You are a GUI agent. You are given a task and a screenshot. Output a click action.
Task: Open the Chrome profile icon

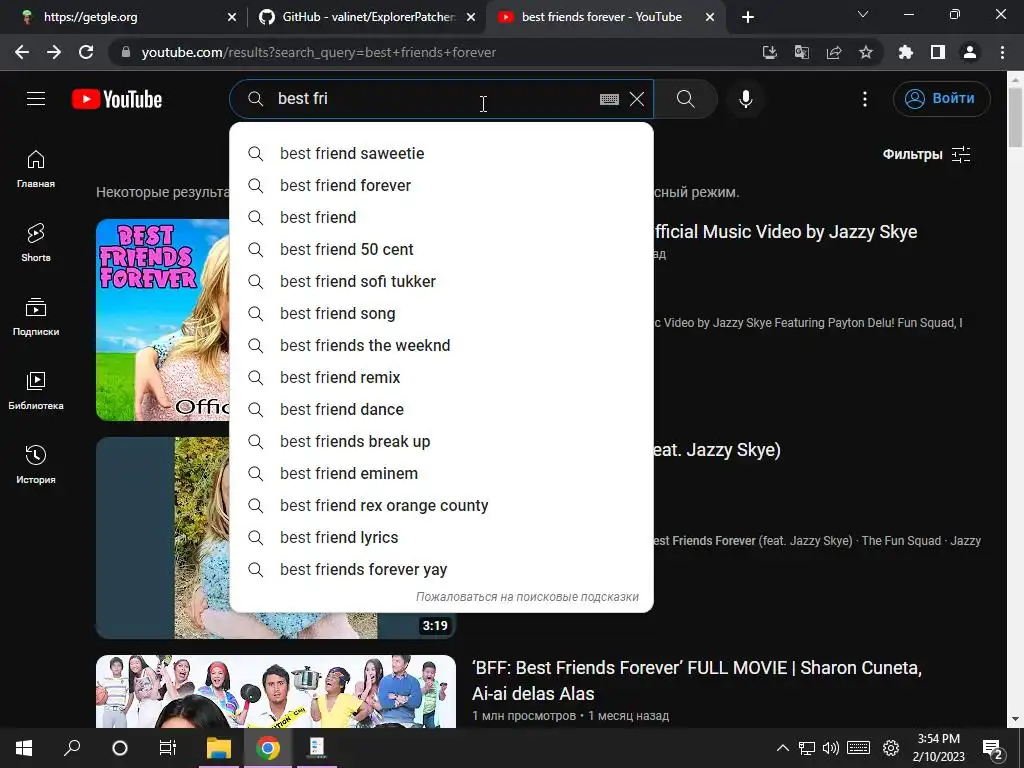point(970,52)
